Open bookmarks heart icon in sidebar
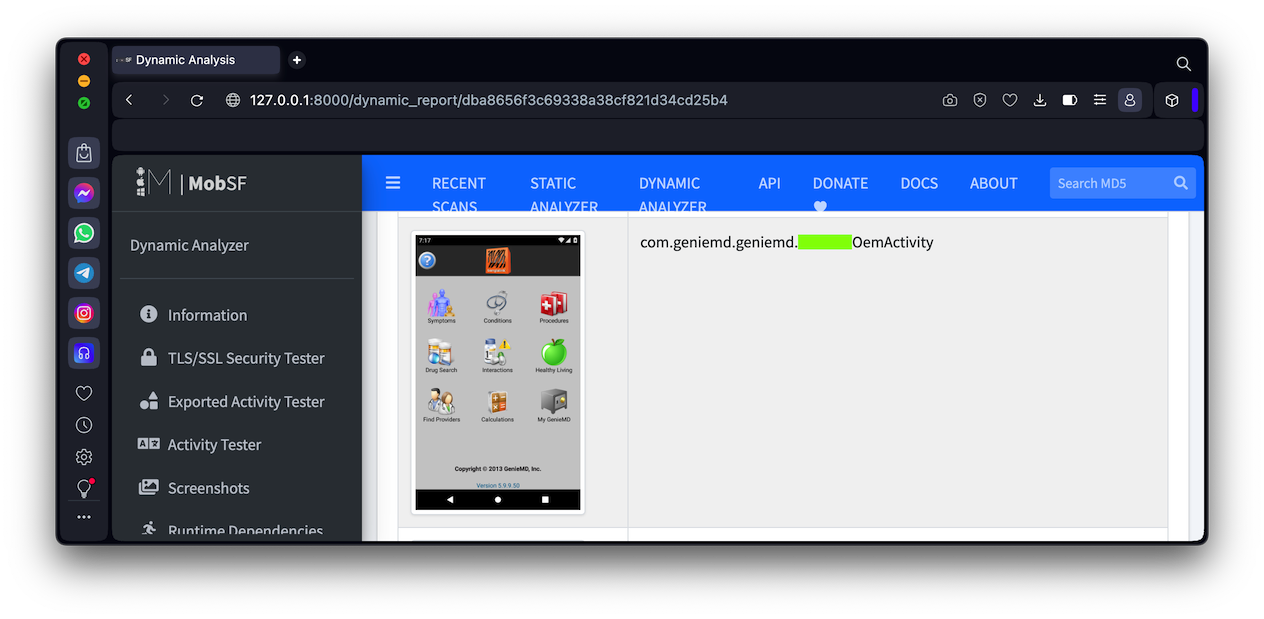Image resolution: width=1264 pixels, height=619 pixels. coord(84,393)
